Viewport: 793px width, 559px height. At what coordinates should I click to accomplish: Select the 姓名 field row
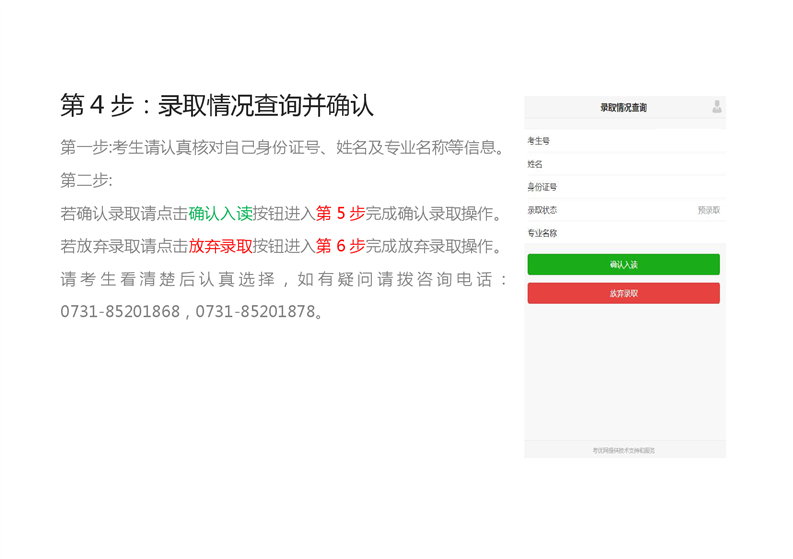pos(624,164)
